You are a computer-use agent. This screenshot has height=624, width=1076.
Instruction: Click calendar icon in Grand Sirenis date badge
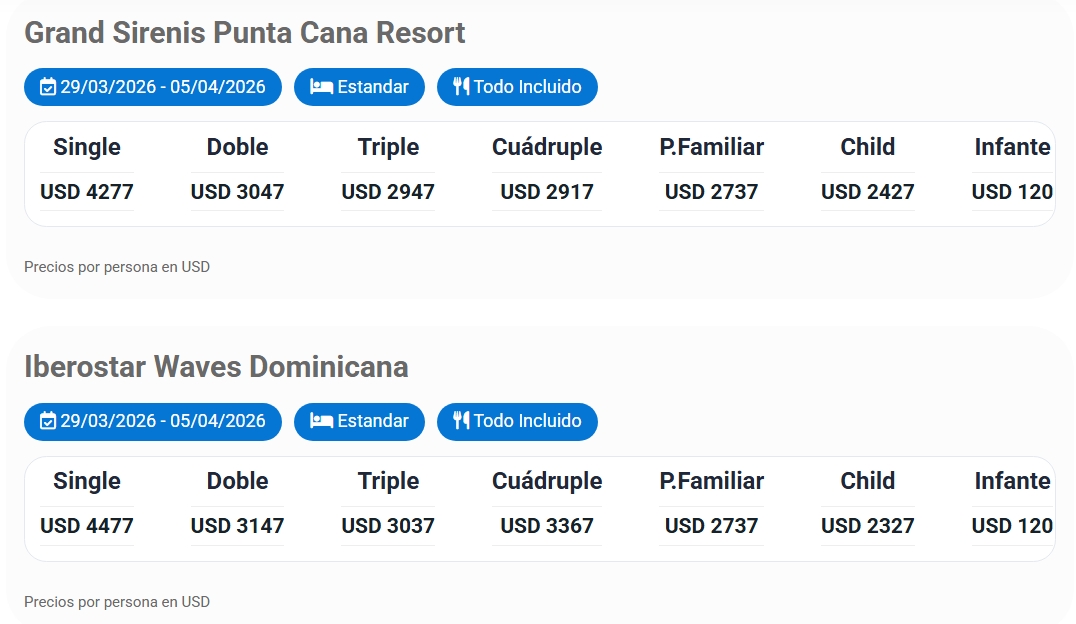pos(48,87)
